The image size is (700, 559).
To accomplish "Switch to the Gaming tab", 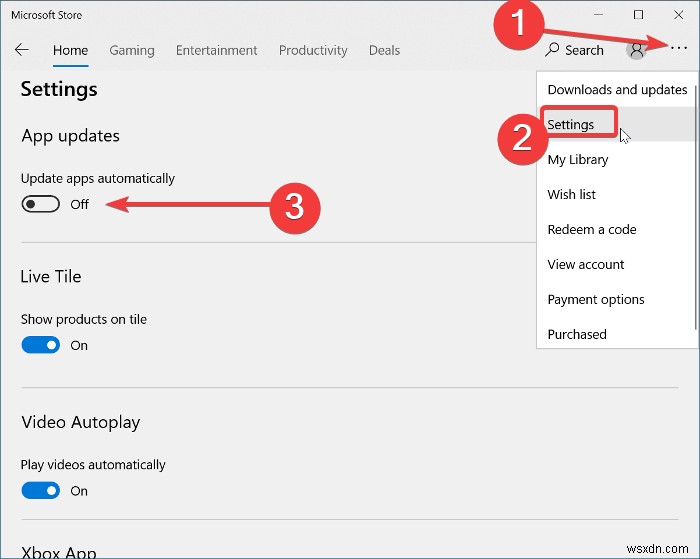I will point(132,50).
